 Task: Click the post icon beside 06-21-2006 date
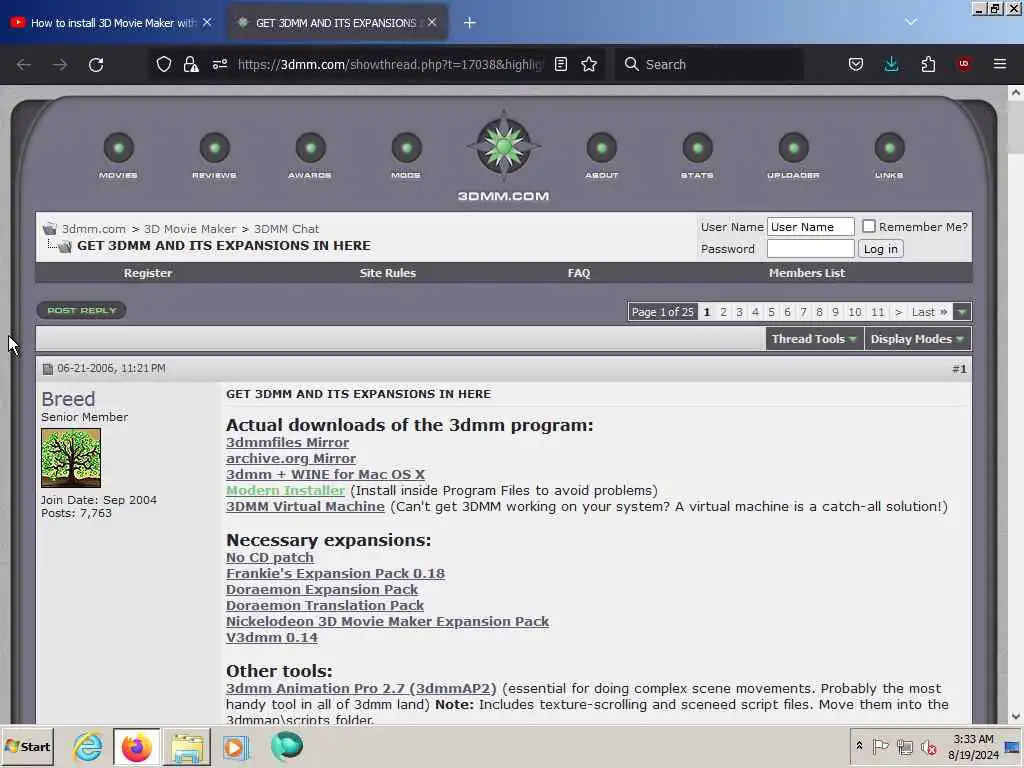coord(48,369)
